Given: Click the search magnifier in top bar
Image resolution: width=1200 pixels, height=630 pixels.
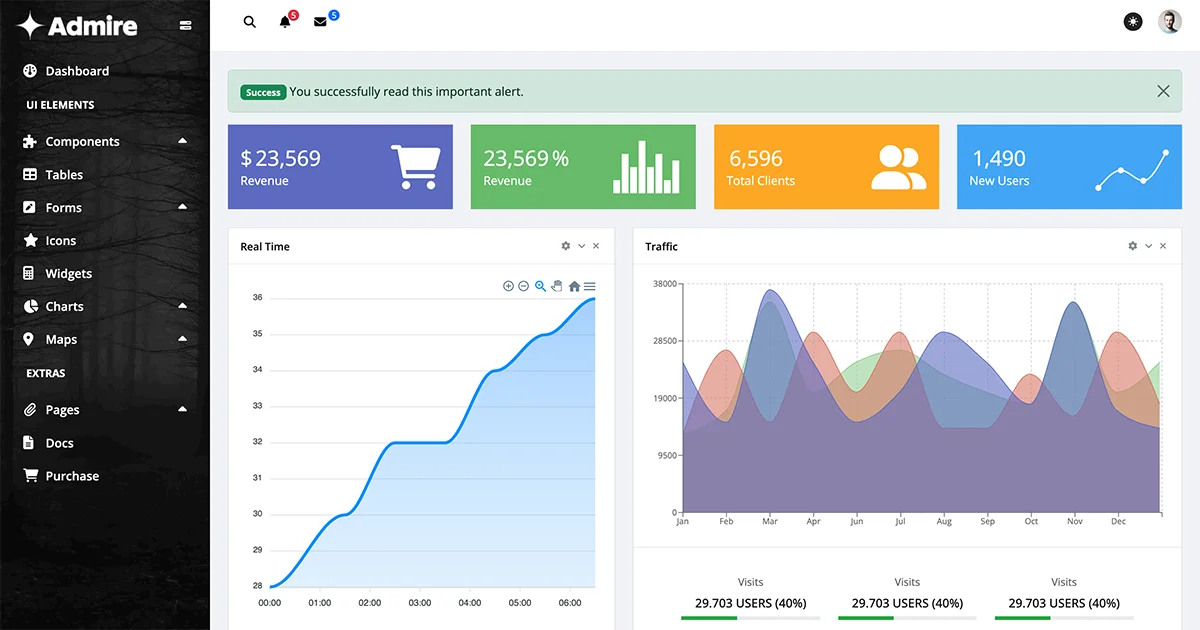Looking at the screenshot, I should (x=249, y=21).
